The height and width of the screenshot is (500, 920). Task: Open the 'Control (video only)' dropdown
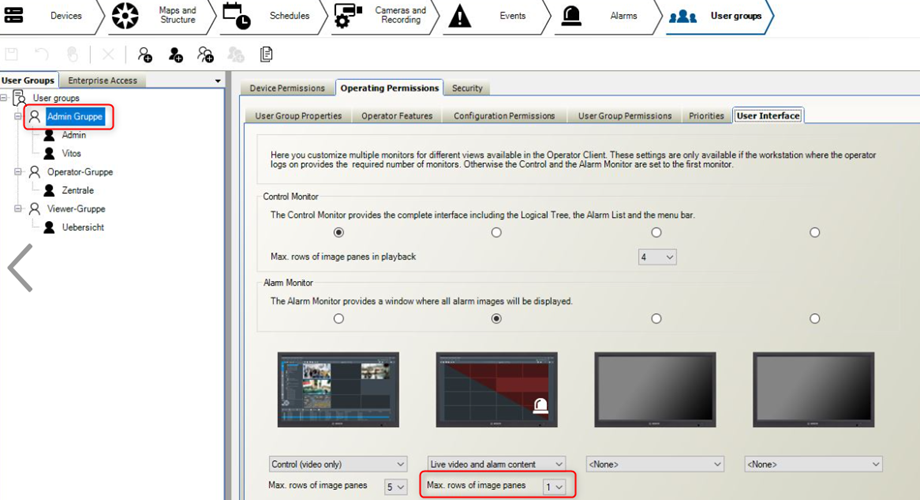click(338, 464)
